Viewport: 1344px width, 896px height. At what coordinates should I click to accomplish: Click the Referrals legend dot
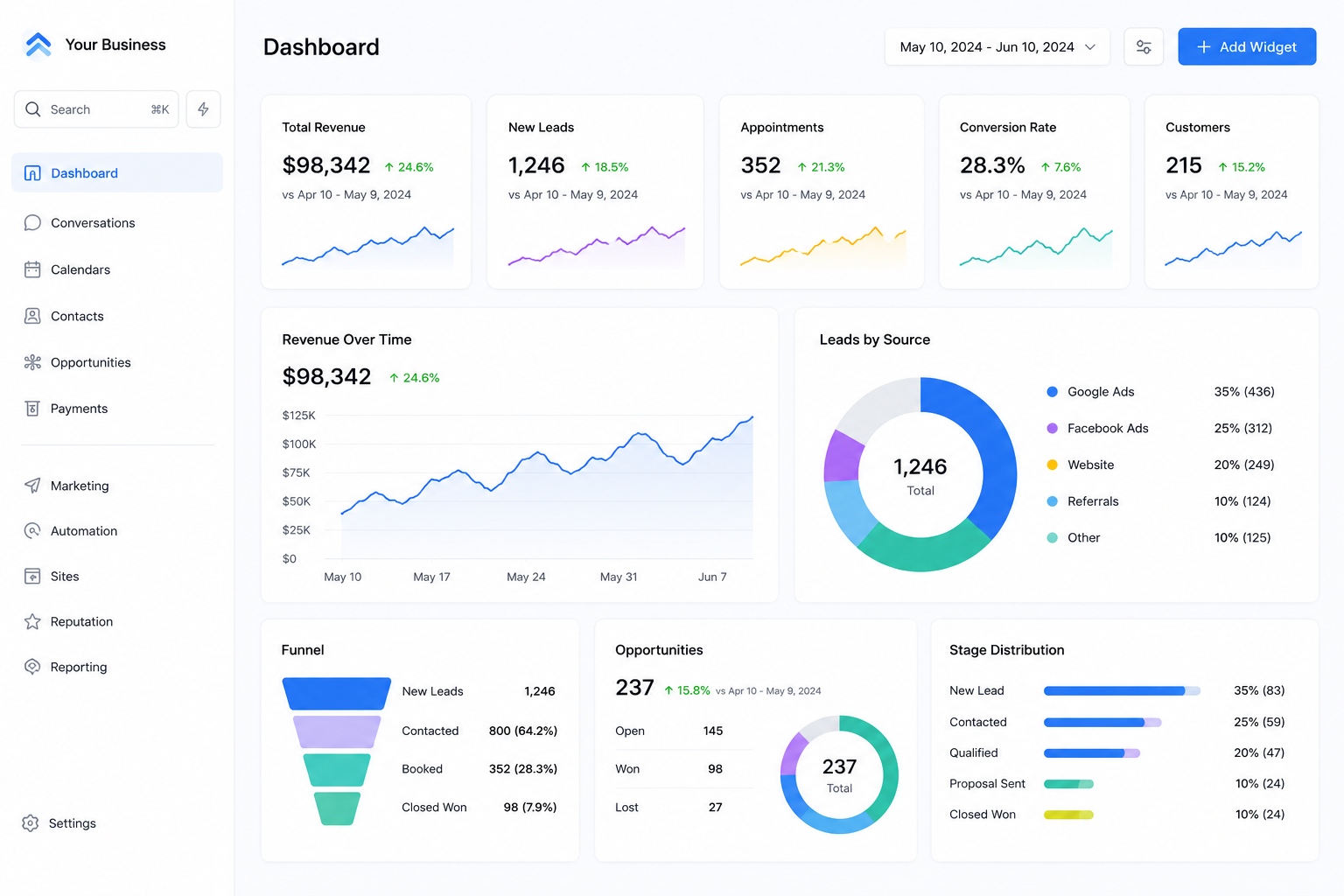[x=1053, y=501]
